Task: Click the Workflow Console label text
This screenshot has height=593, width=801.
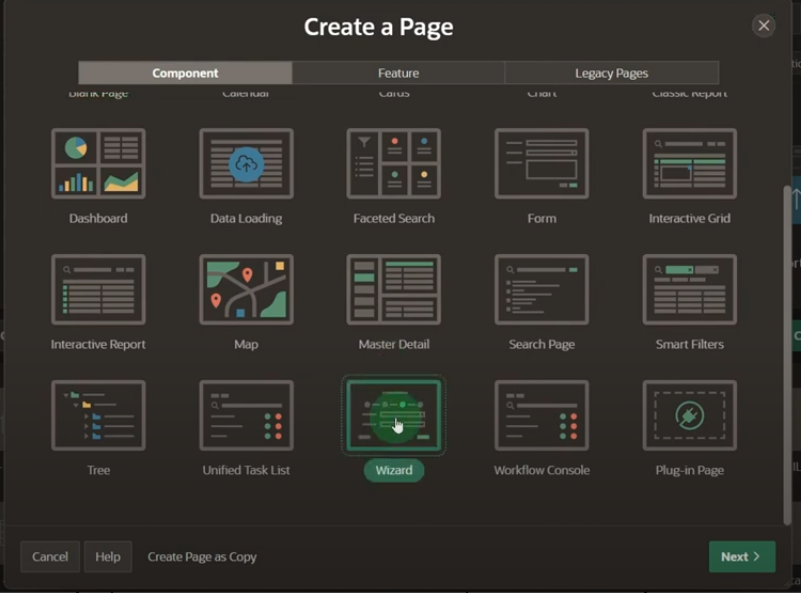Action: coord(541,470)
